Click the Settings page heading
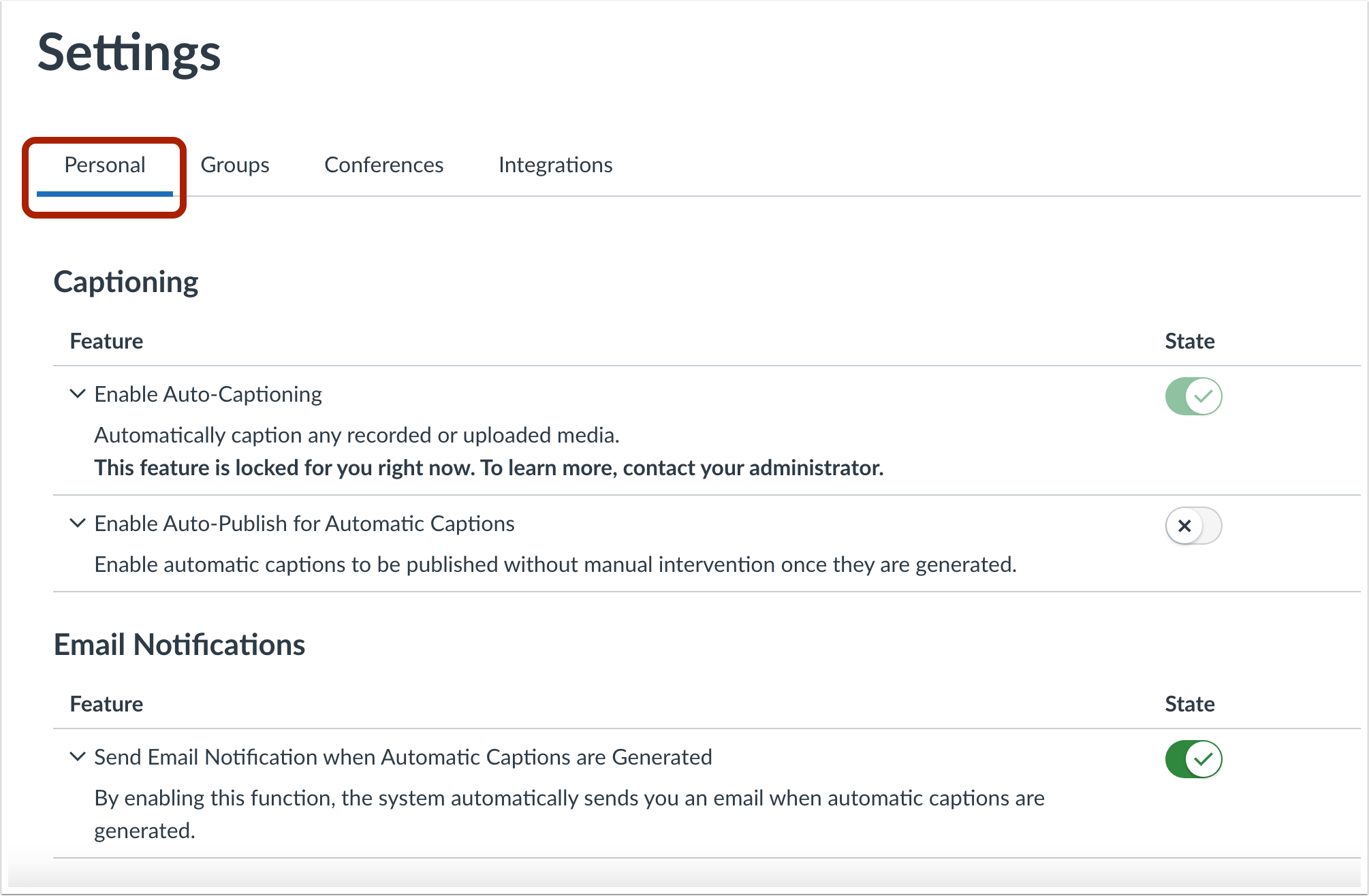1369x896 pixels. coord(129,52)
